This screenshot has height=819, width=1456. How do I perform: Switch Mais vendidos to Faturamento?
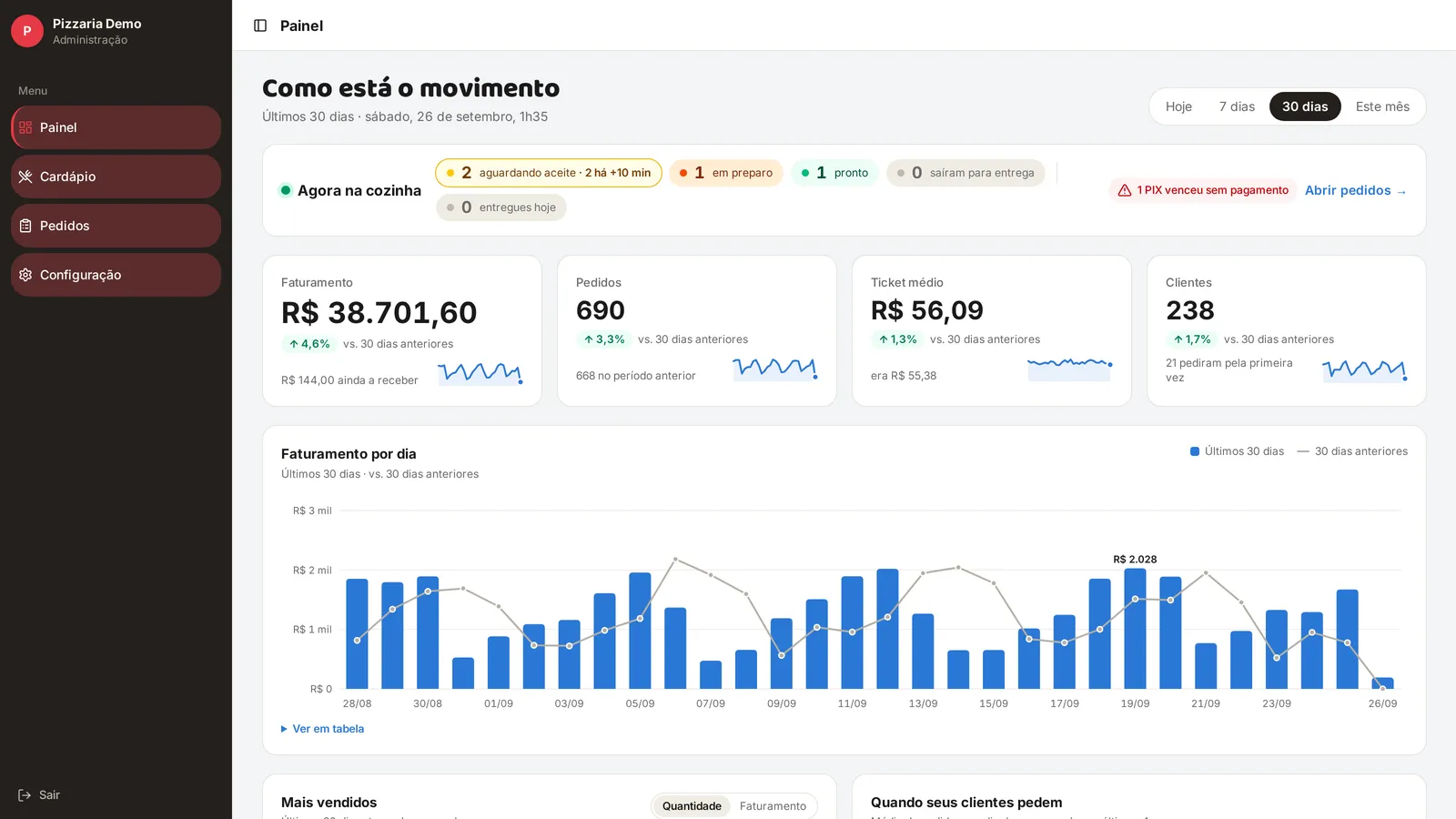click(x=773, y=806)
